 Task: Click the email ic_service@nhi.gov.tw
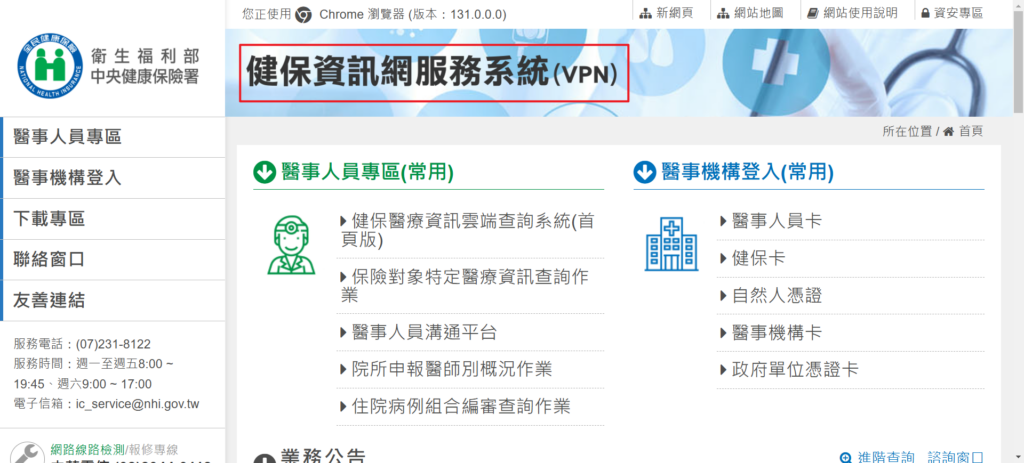point(138,404)
